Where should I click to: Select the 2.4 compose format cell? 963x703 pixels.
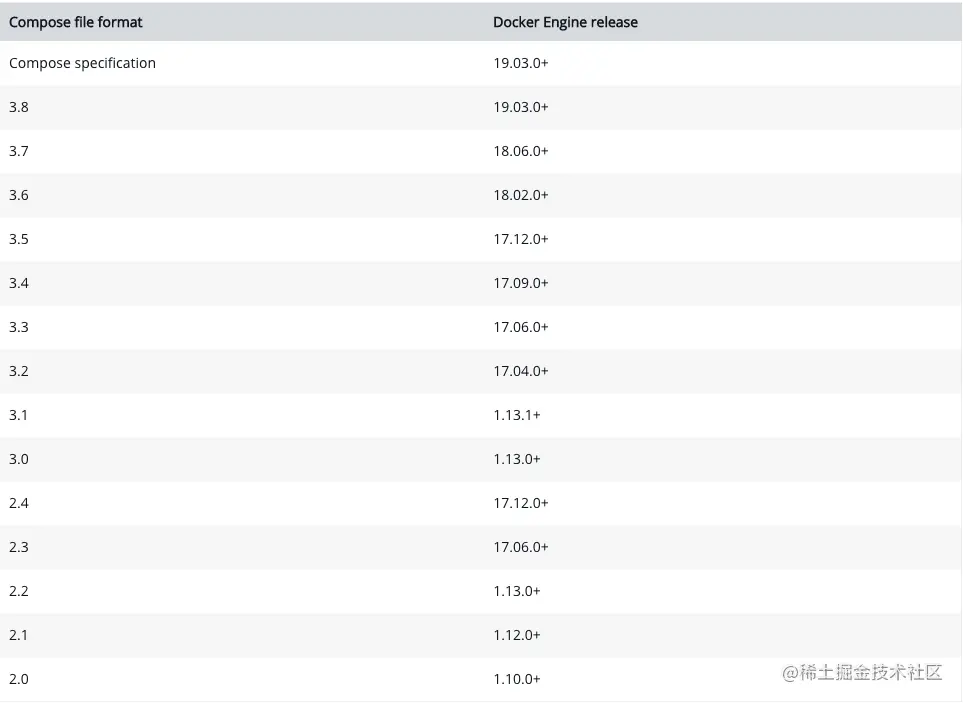coord(19,503)
